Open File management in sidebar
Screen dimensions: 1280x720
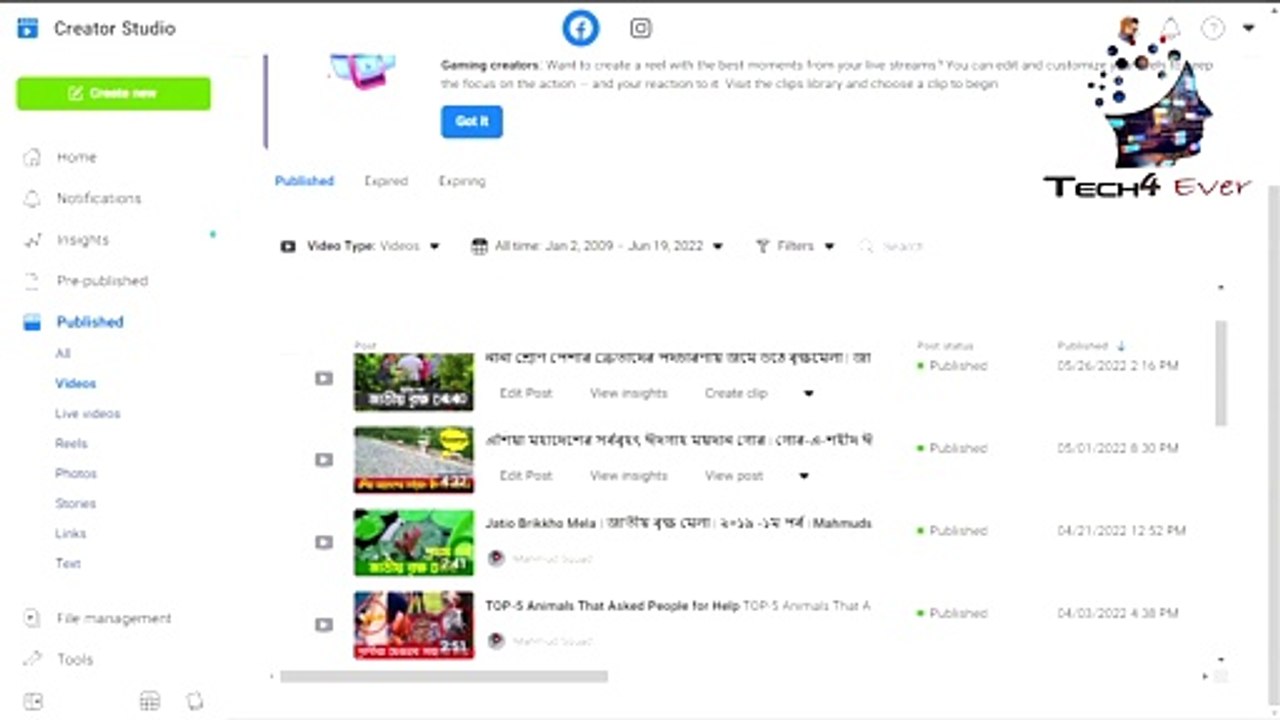[114, 618]
